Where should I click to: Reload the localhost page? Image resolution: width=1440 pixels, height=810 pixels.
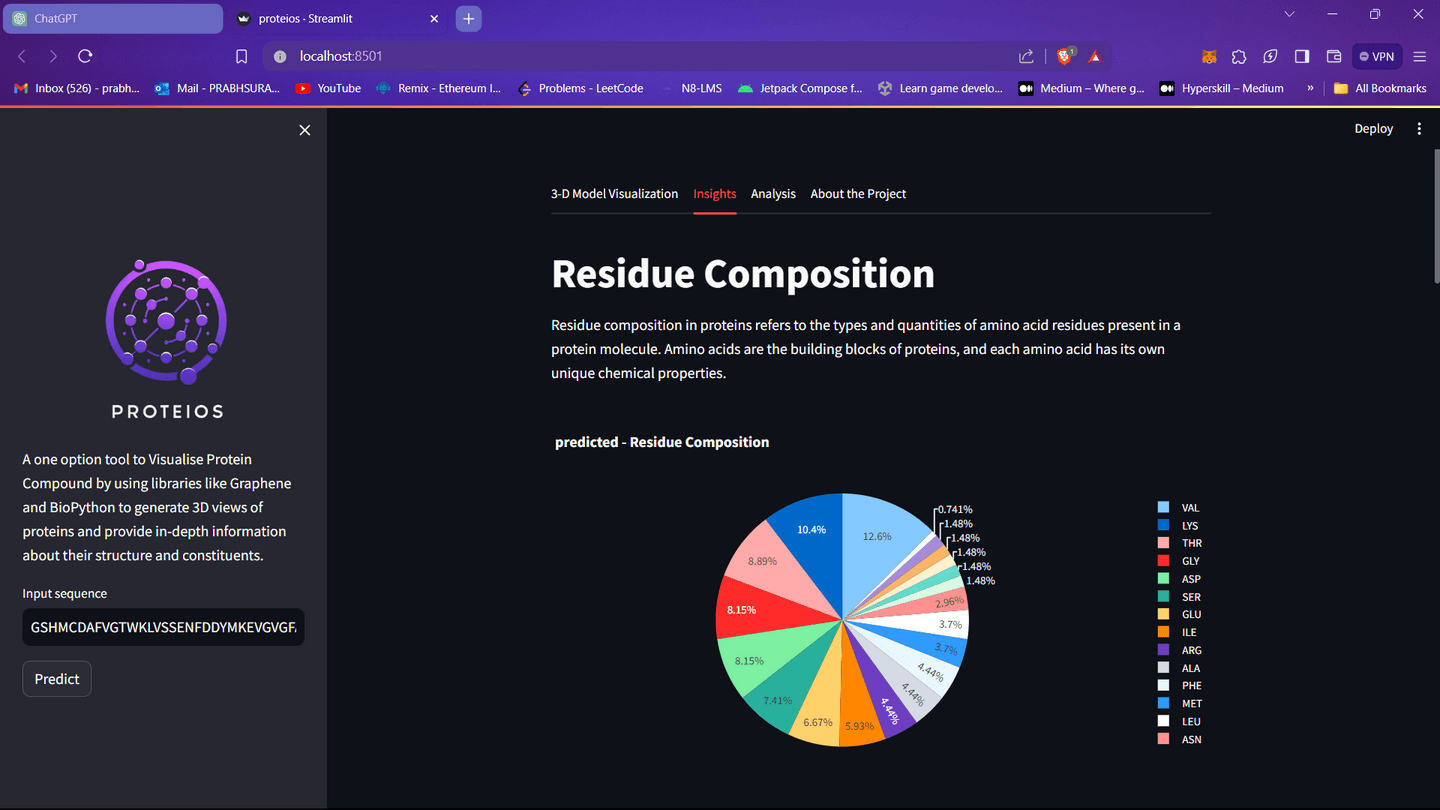click(85, 57)
